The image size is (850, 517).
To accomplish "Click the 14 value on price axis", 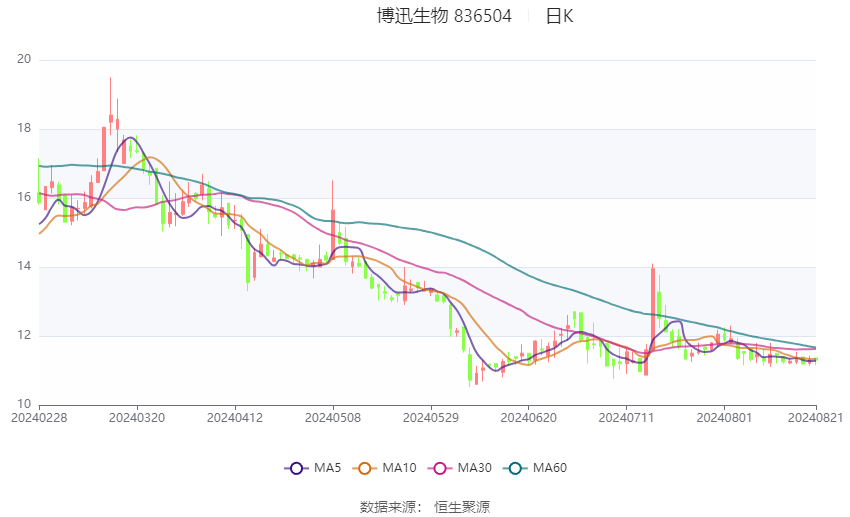I will click(x=25, y=267).
